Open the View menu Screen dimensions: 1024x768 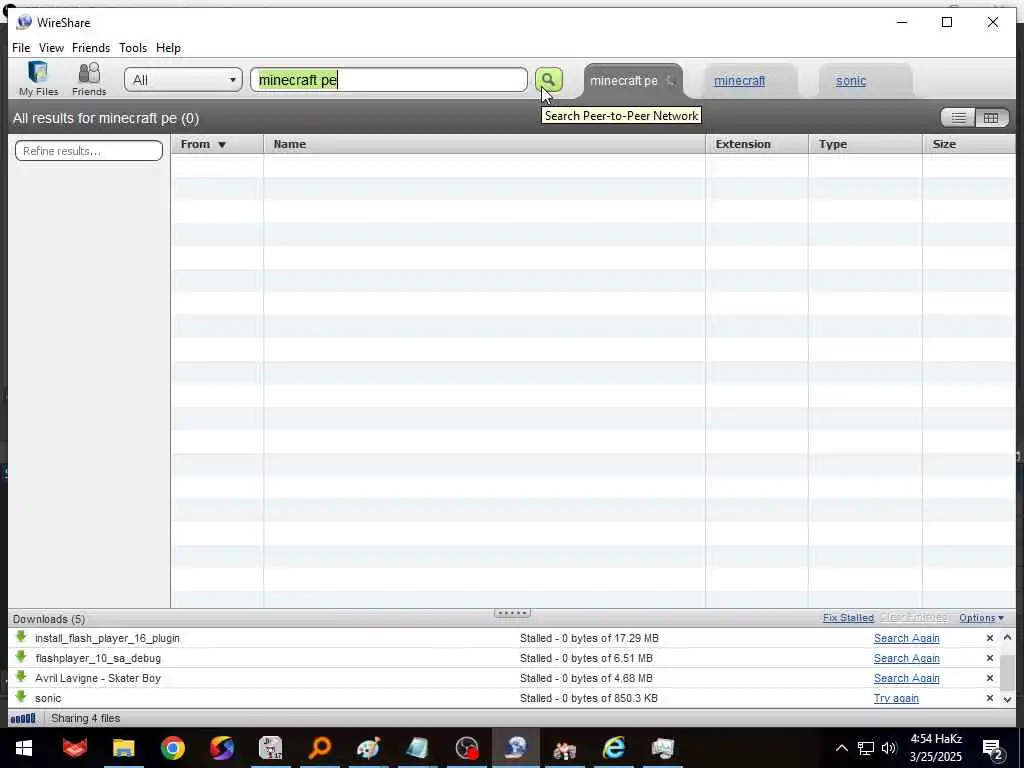(x=51, y=48)
